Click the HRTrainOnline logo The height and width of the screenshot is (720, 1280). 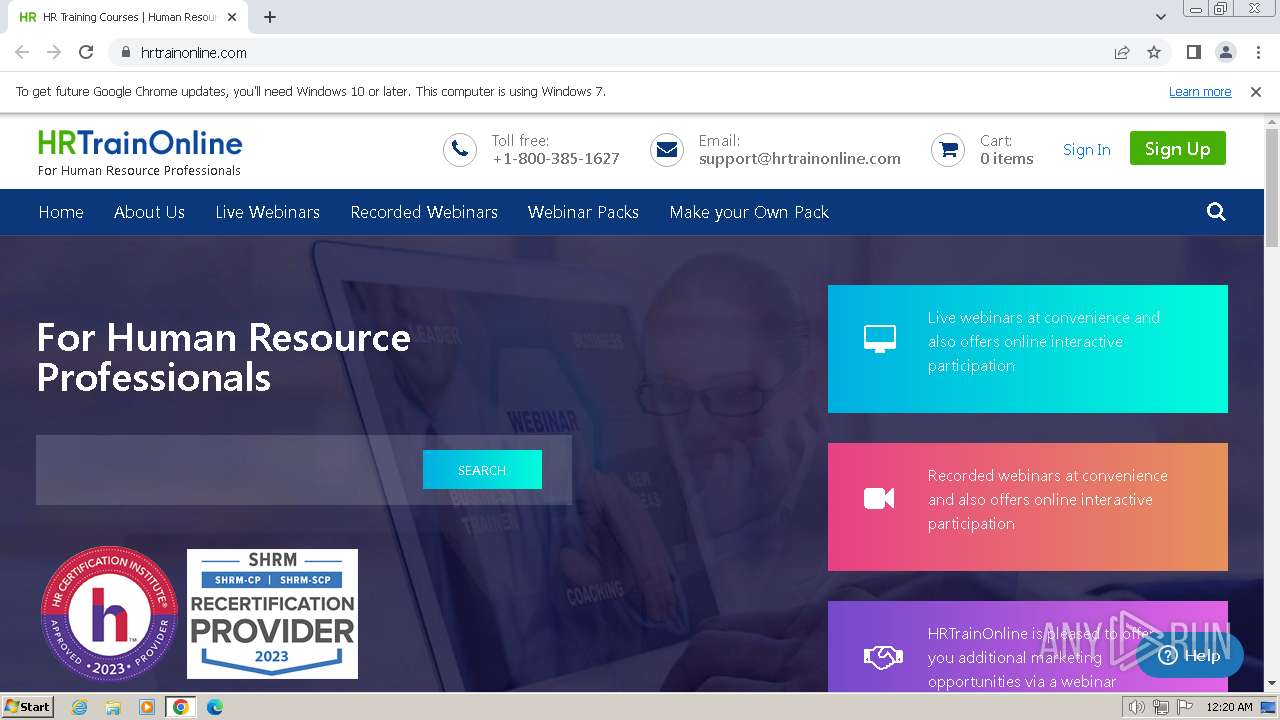point(140,152)
